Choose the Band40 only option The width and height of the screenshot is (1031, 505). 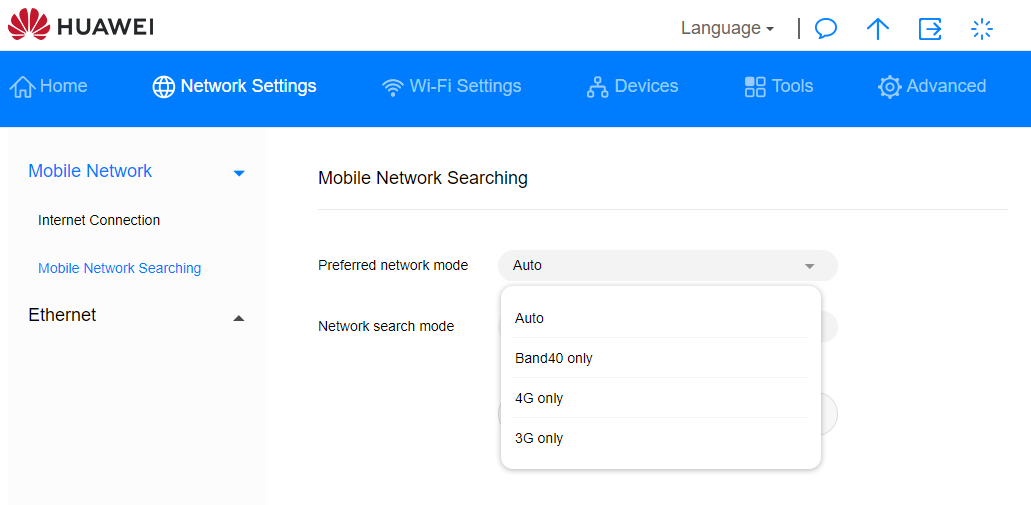point(554,358)
